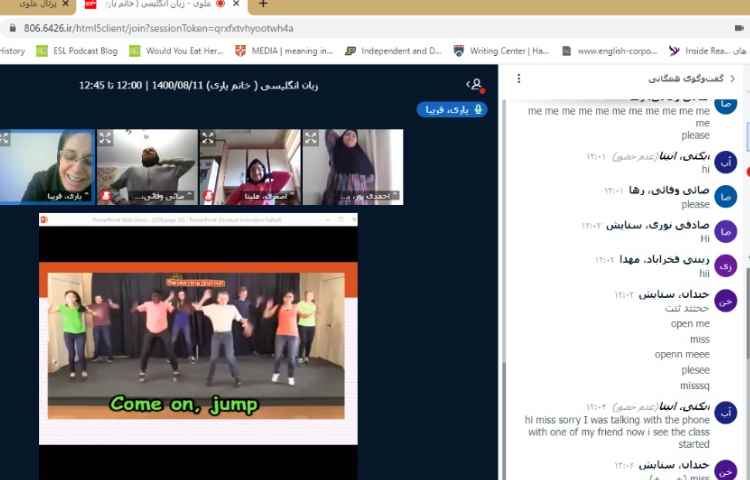Viewport: 750px width, 480px height.
Task: Open www.english-corpo bookmark
Action: (609, 51)
